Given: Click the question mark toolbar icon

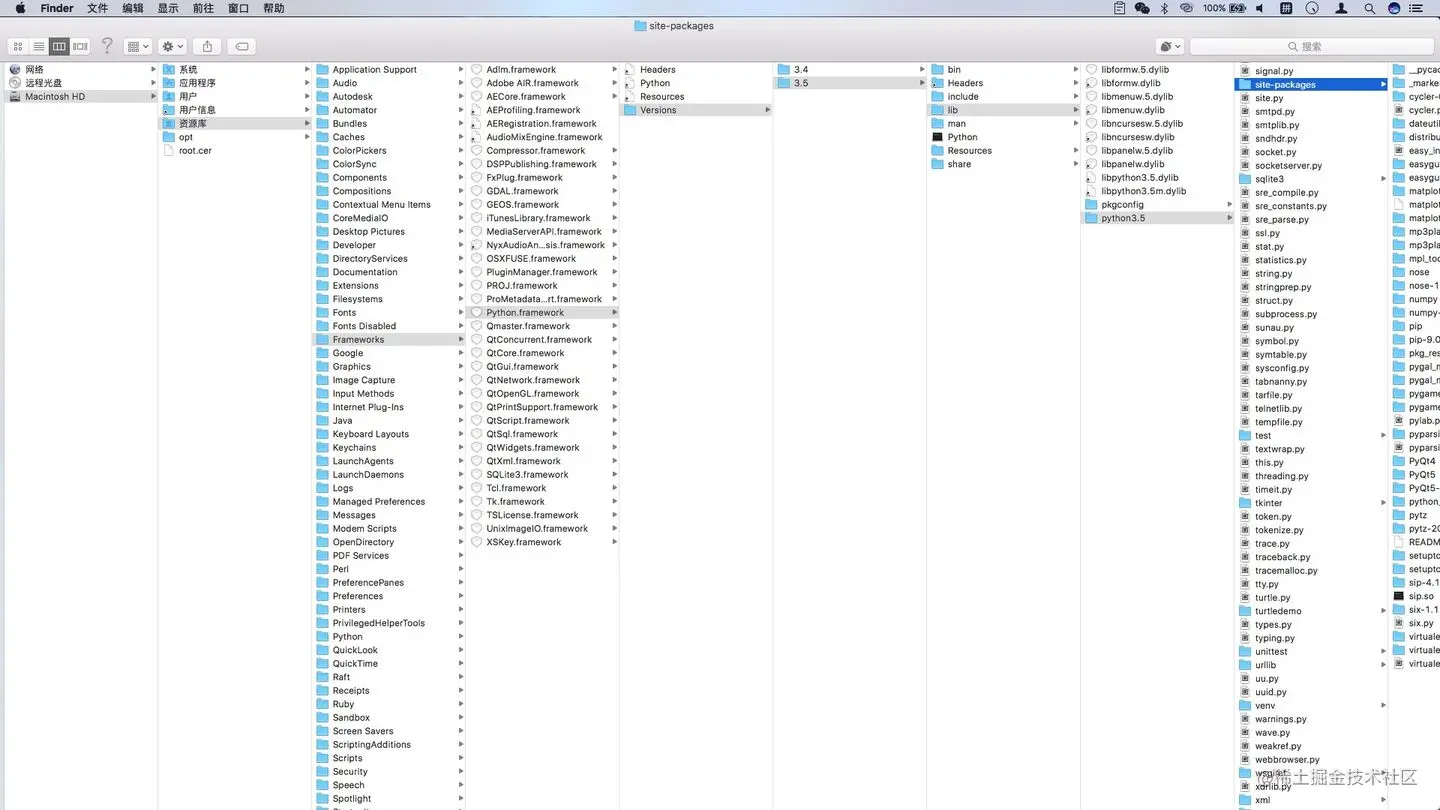Looking at the screenshot, I should click(108, 46).
